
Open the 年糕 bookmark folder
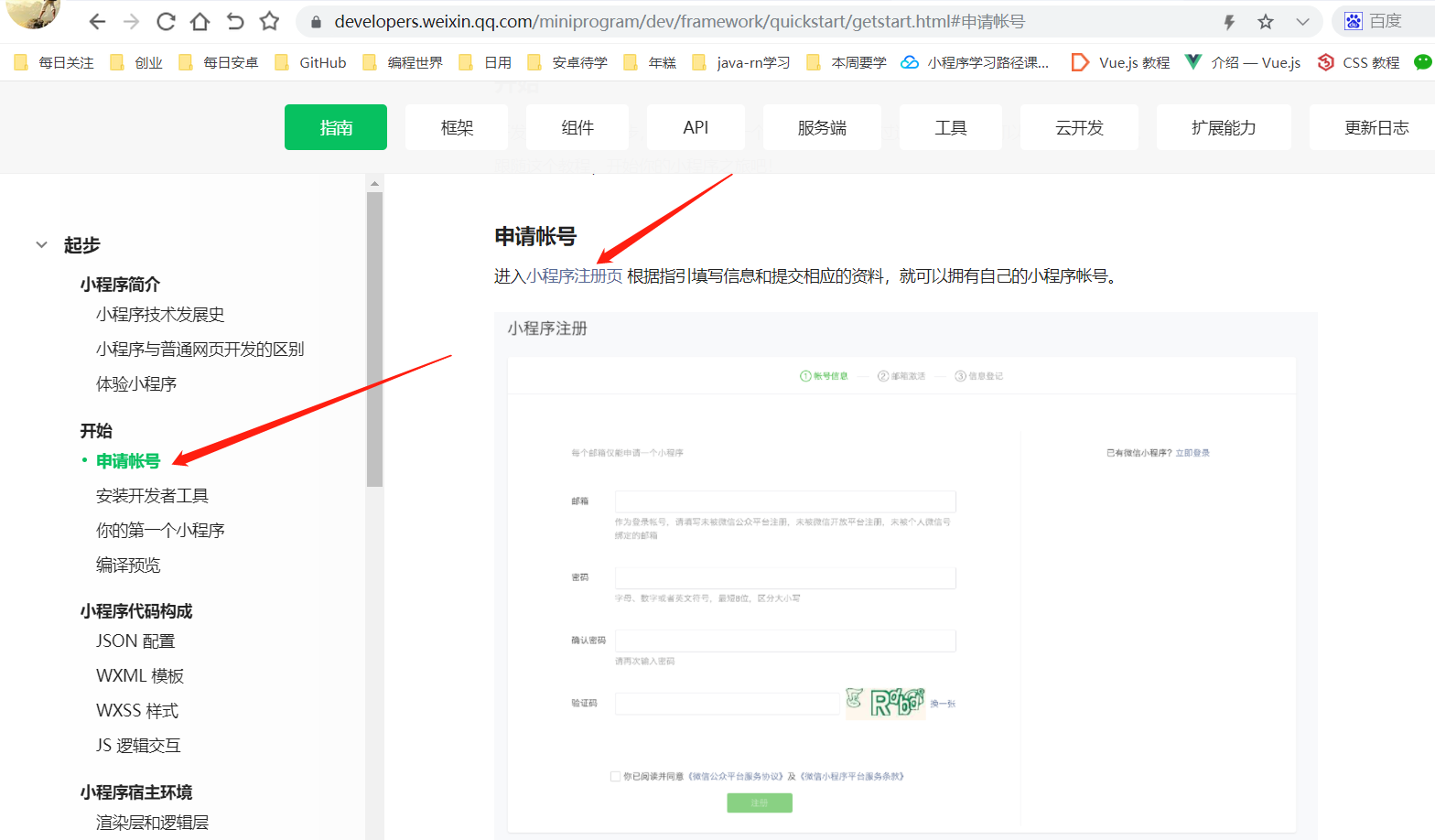[x=650, y=62]
